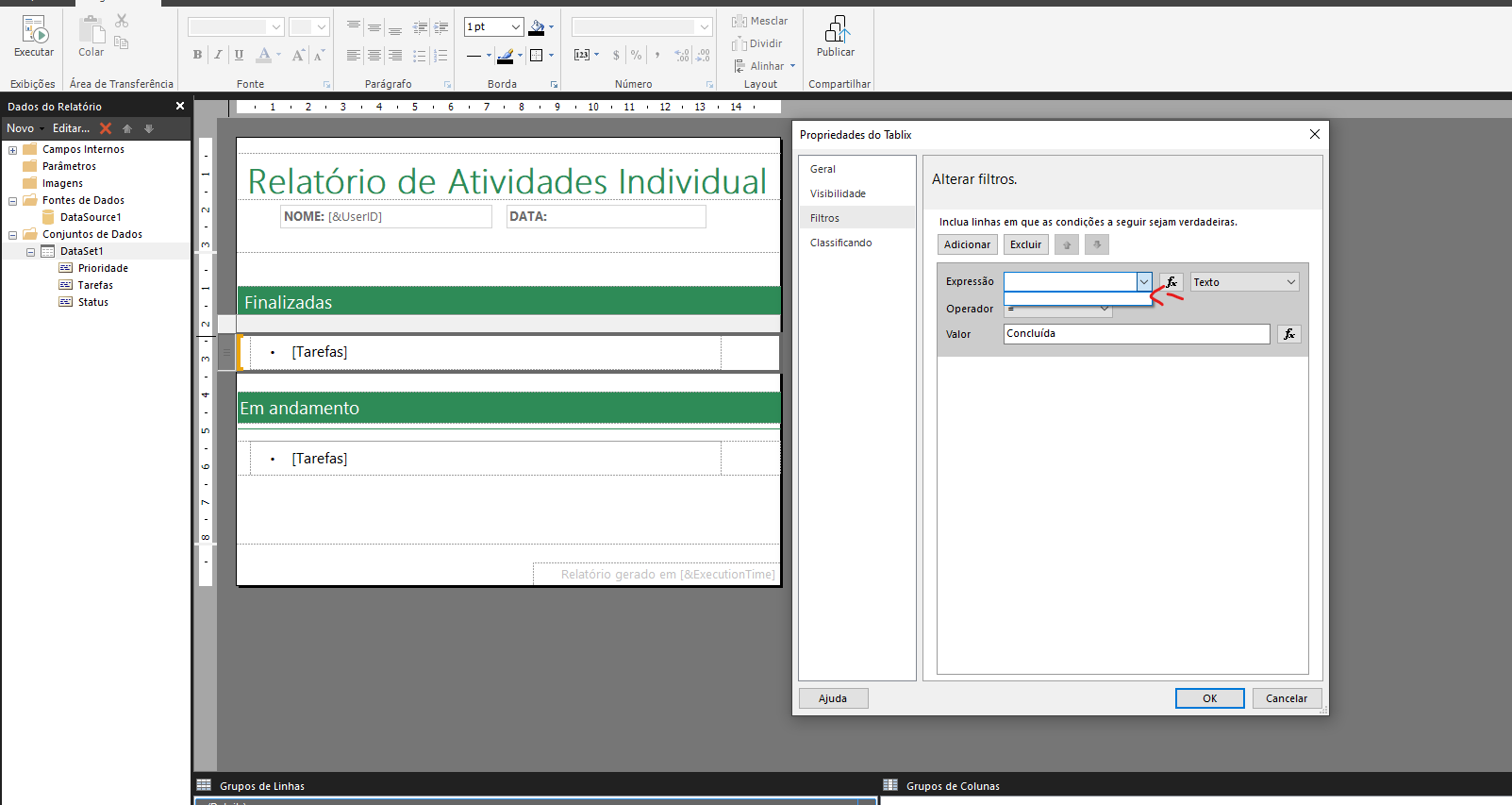Collapse the Conjuntos de Dados node
1512x805 pixels.
12,235
